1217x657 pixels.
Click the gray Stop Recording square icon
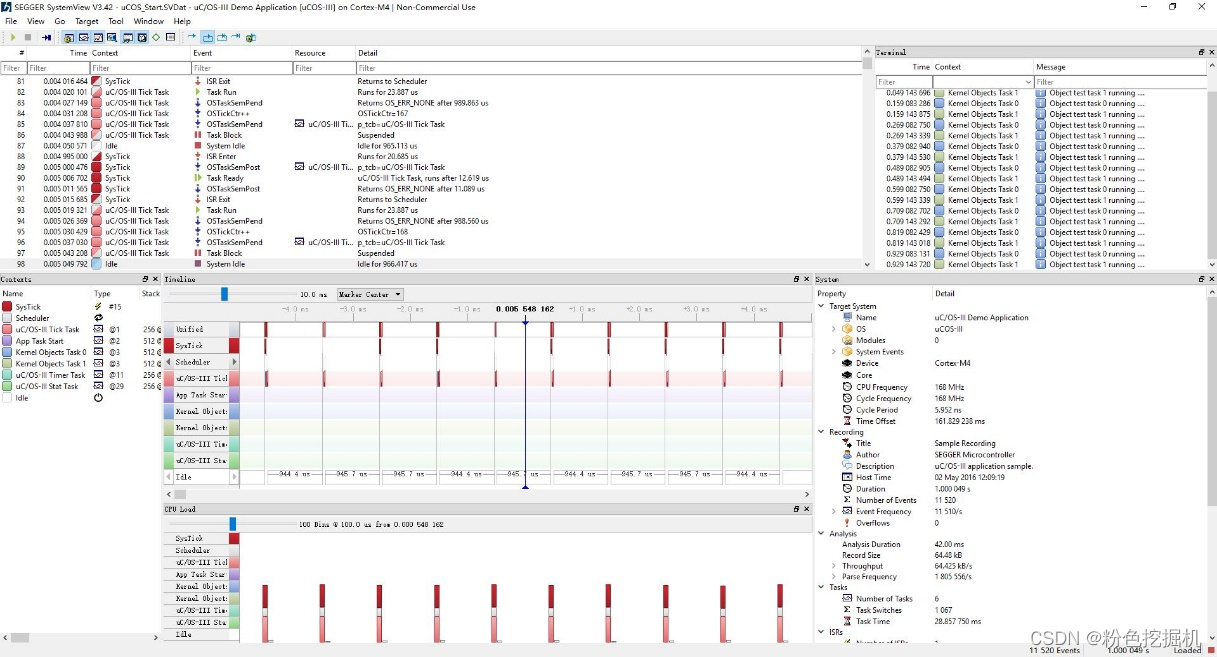28,37
